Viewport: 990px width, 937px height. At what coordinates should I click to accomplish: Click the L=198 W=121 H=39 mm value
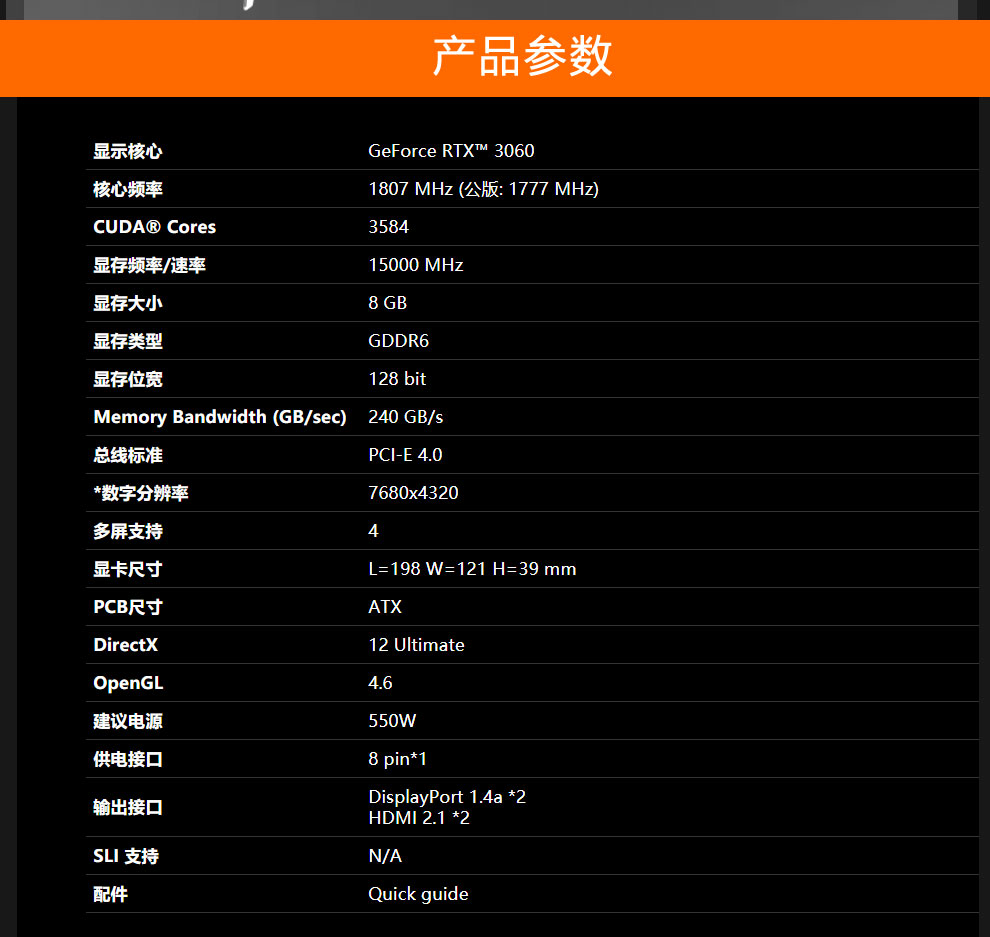pyautogui.click(x=472, y=569)
